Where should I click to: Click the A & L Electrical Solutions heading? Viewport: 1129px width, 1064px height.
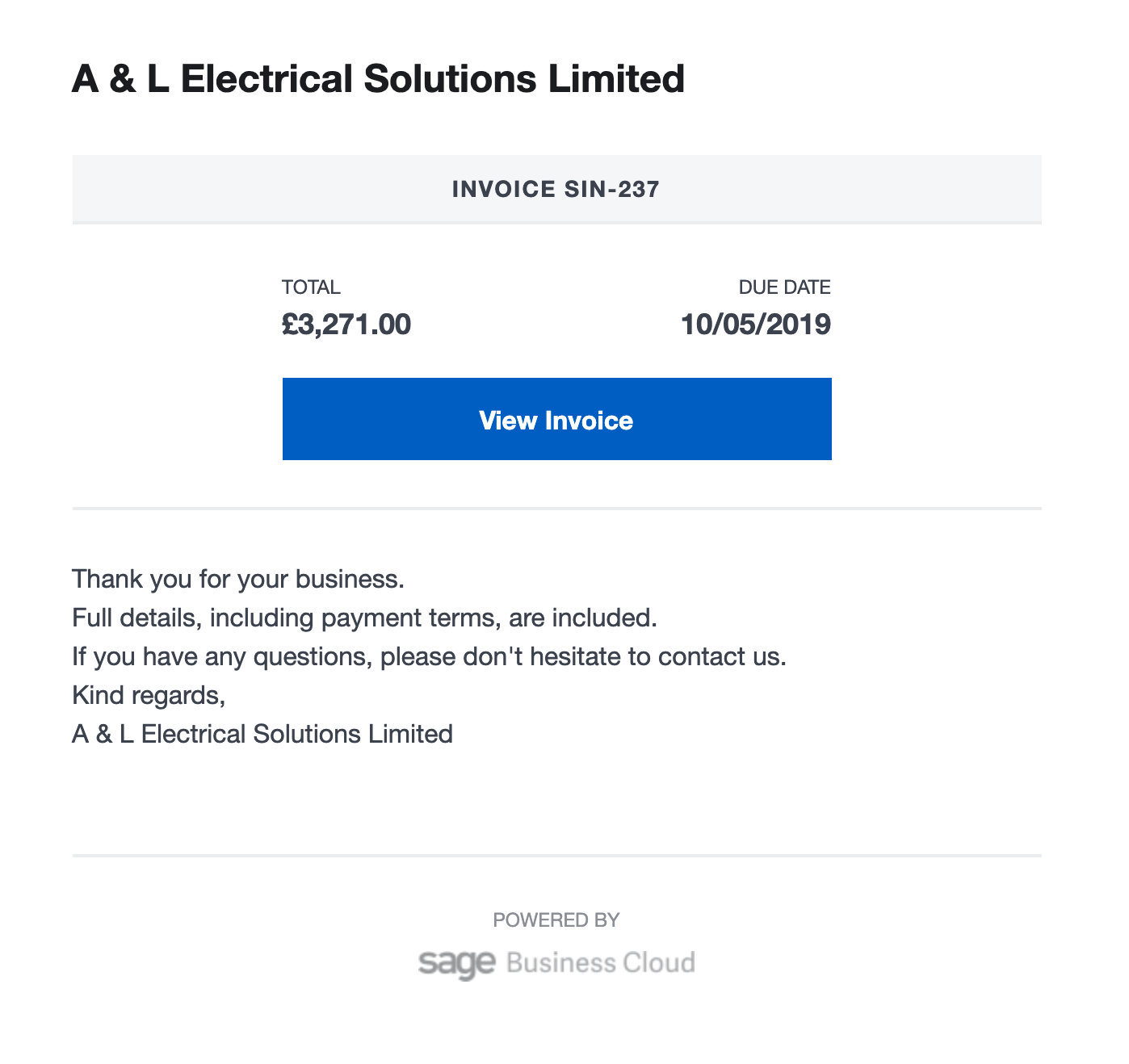378,79
